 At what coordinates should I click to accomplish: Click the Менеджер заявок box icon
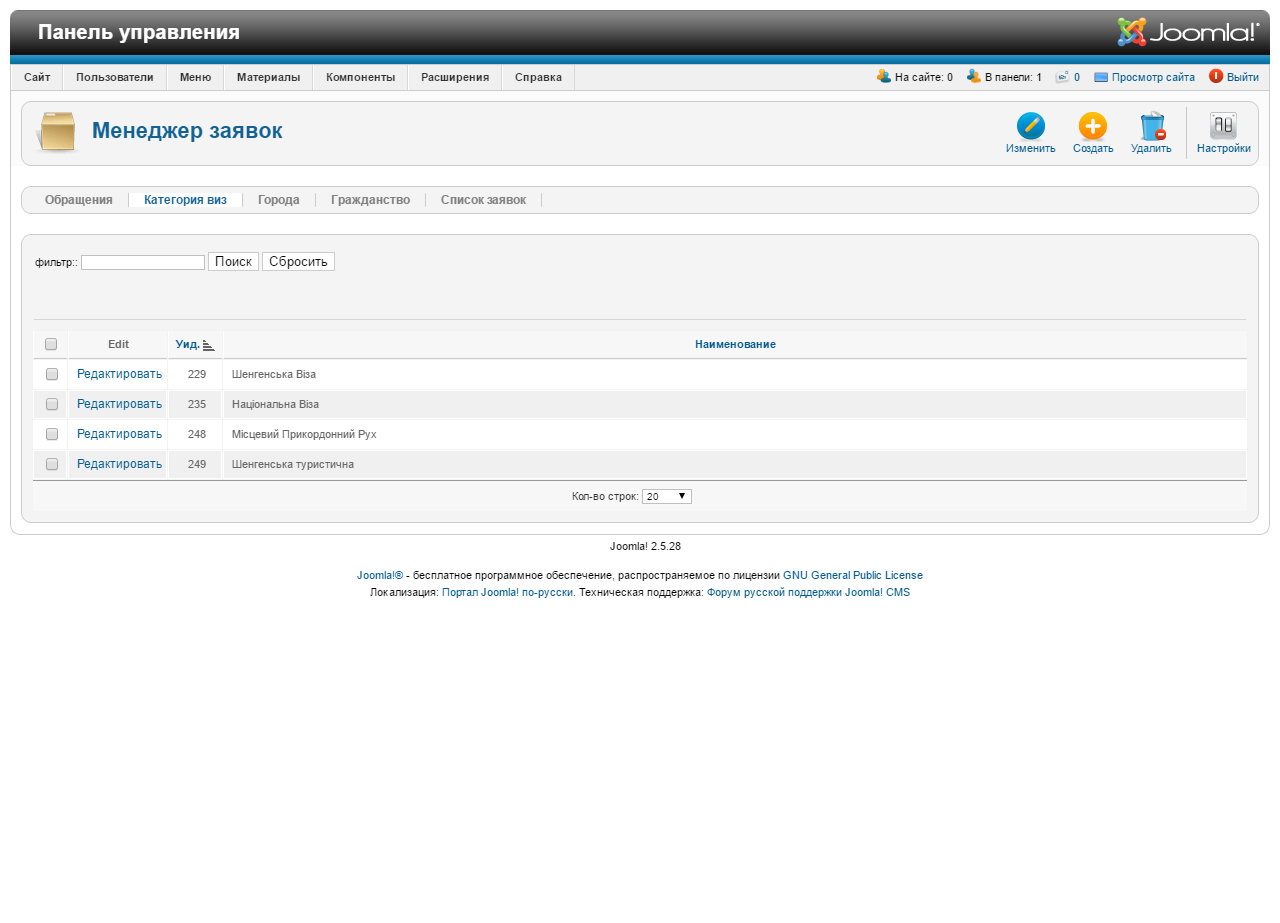57,132
